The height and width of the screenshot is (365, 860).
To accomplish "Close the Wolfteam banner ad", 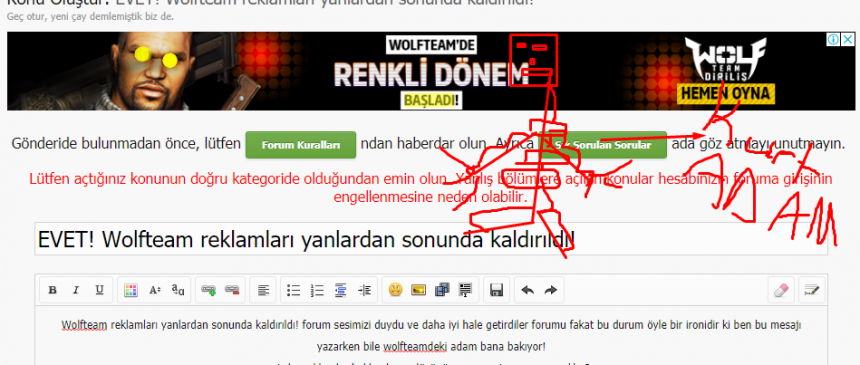I will tap(847, 40).
